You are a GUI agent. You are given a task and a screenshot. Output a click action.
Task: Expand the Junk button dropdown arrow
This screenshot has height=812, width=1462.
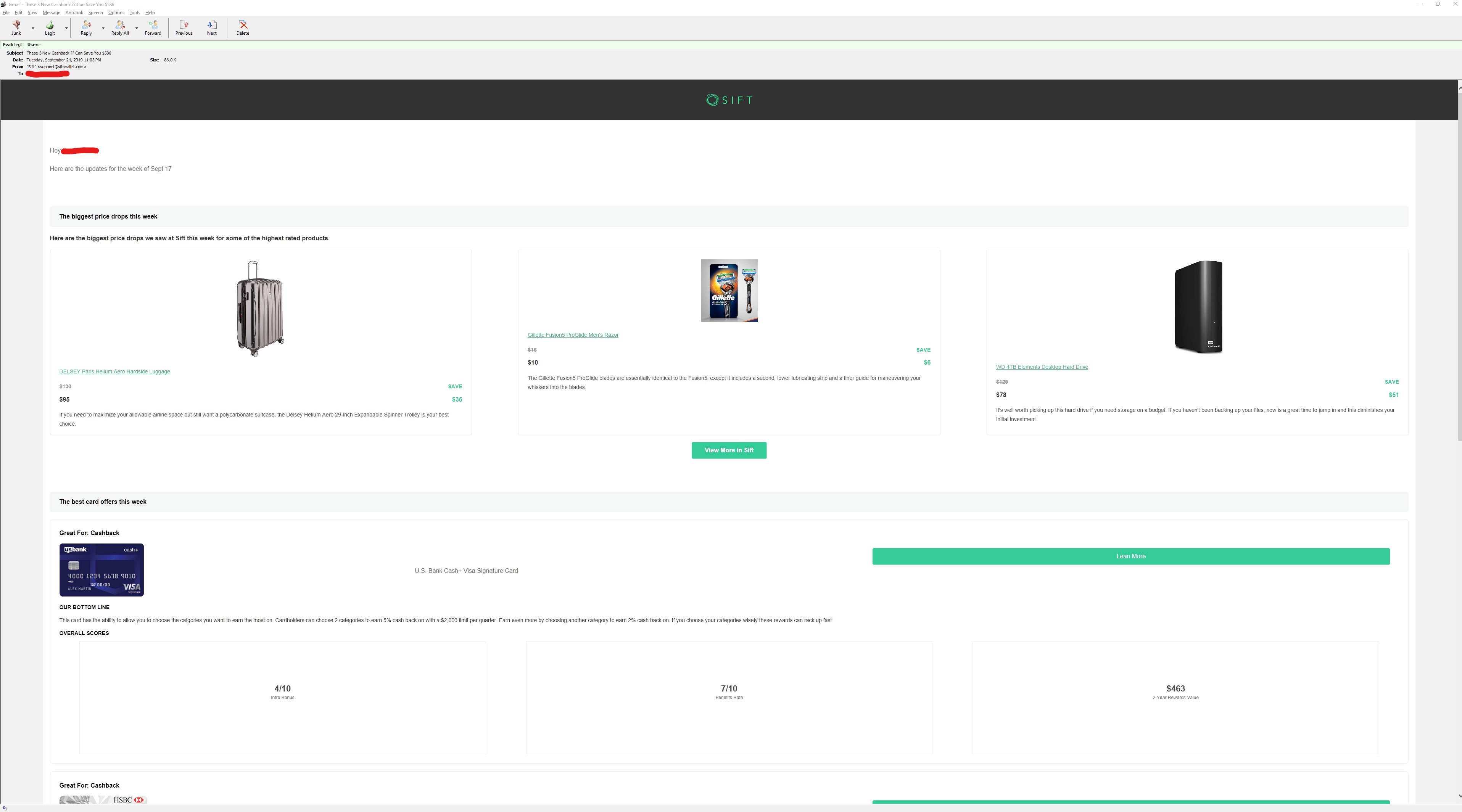[x=33, y=28]
